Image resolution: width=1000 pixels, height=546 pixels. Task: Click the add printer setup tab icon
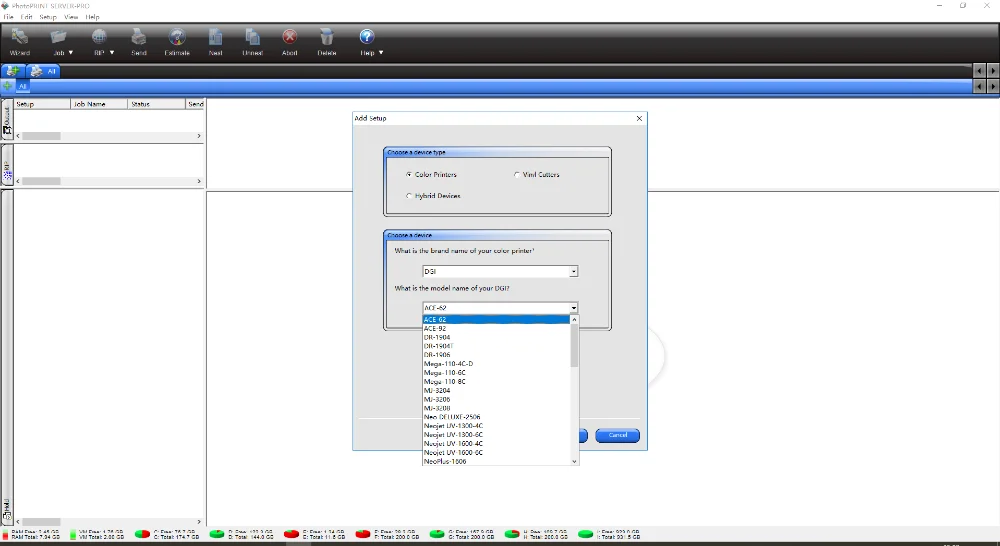(13, 71)
